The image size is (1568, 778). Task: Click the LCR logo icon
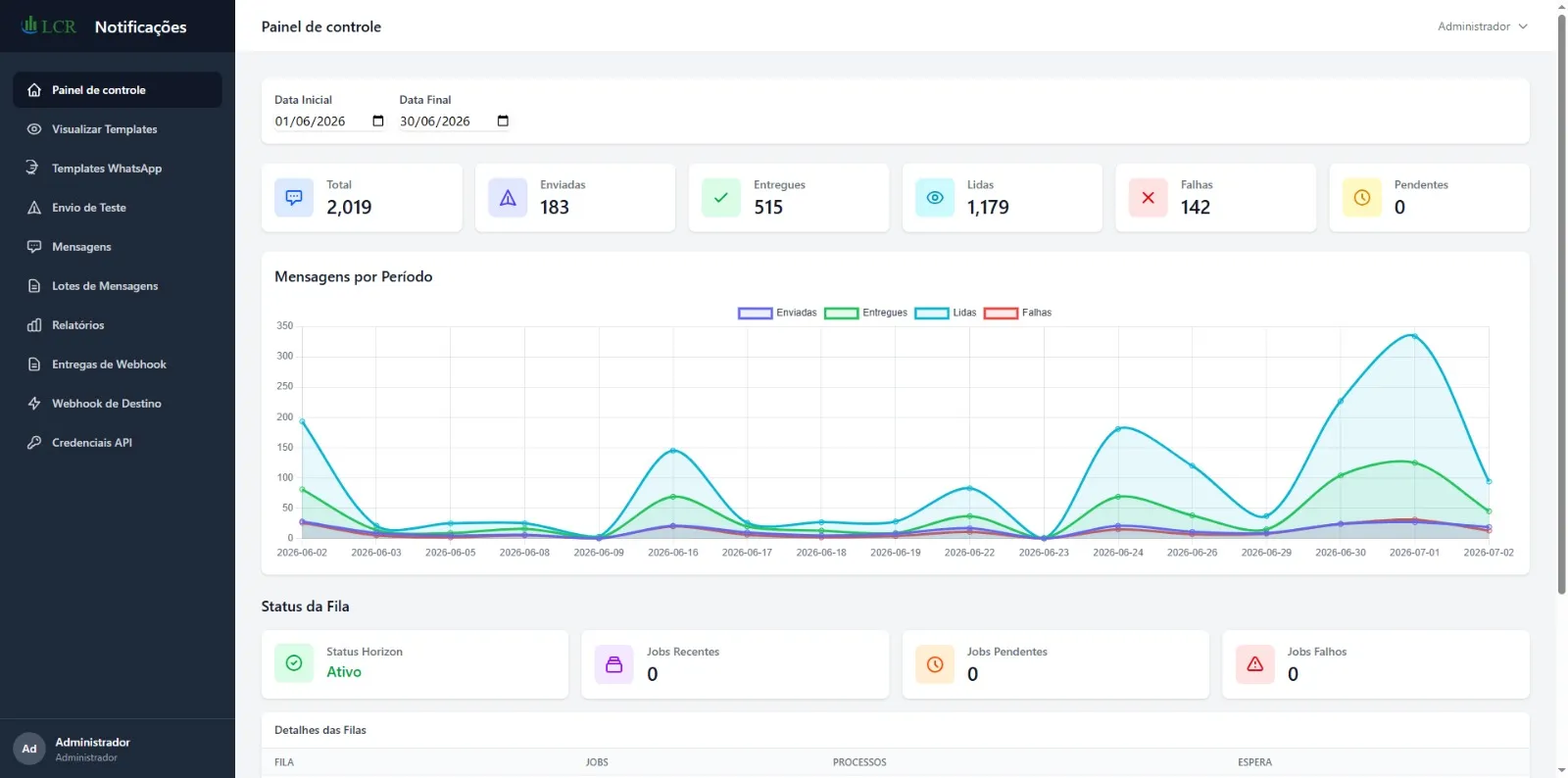pyautogui.click(x=48, y=25)
